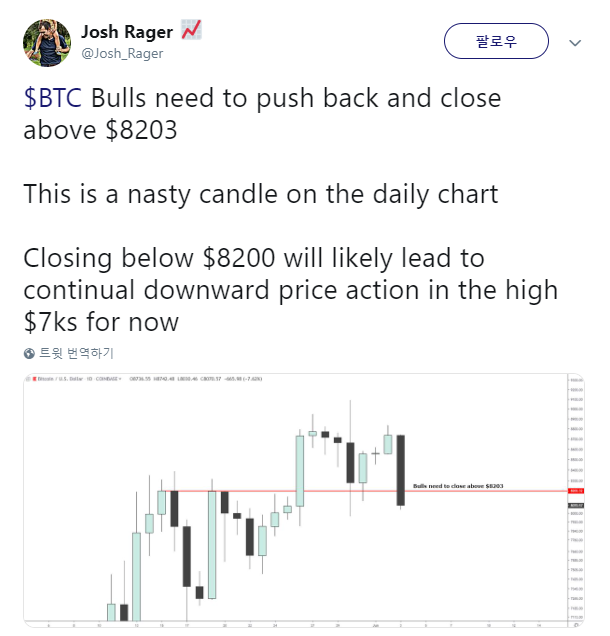Click the Bitcoin / U.S. Dollar chart title
610x636 pixels.
click(60, 379)
